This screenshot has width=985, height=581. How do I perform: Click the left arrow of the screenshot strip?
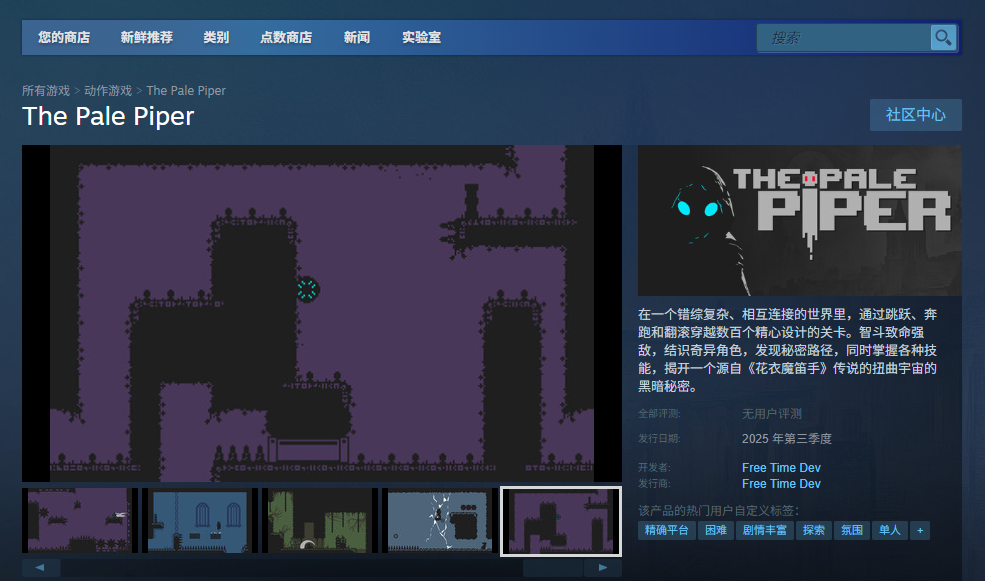coord(41,568)
